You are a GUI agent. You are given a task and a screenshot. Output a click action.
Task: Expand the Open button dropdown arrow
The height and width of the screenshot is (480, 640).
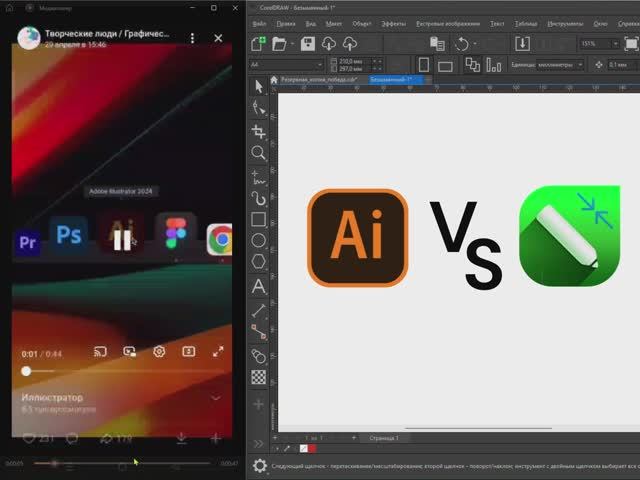[292, 43]
